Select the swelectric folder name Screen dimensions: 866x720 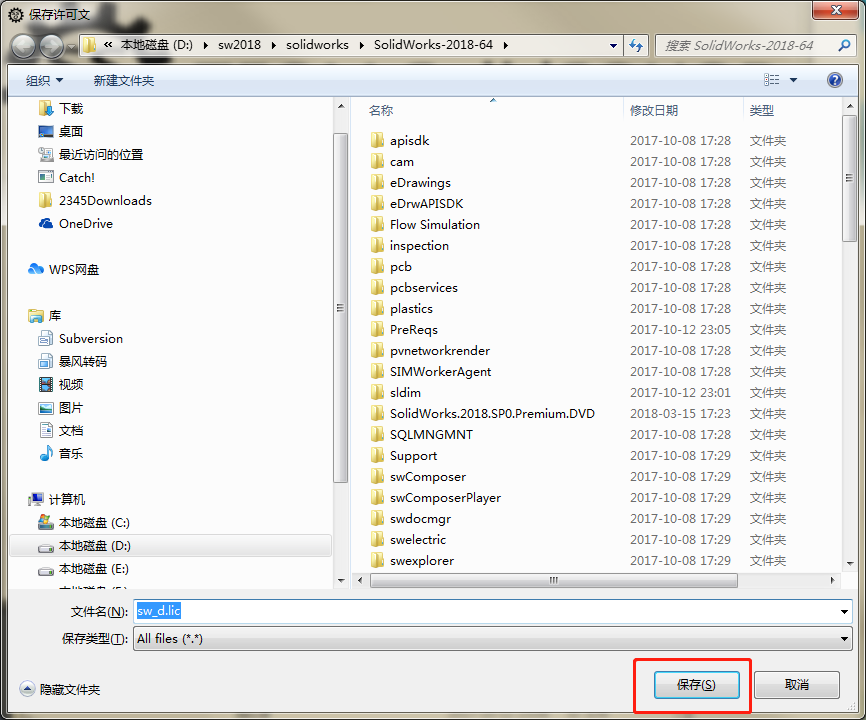(418, 539)
